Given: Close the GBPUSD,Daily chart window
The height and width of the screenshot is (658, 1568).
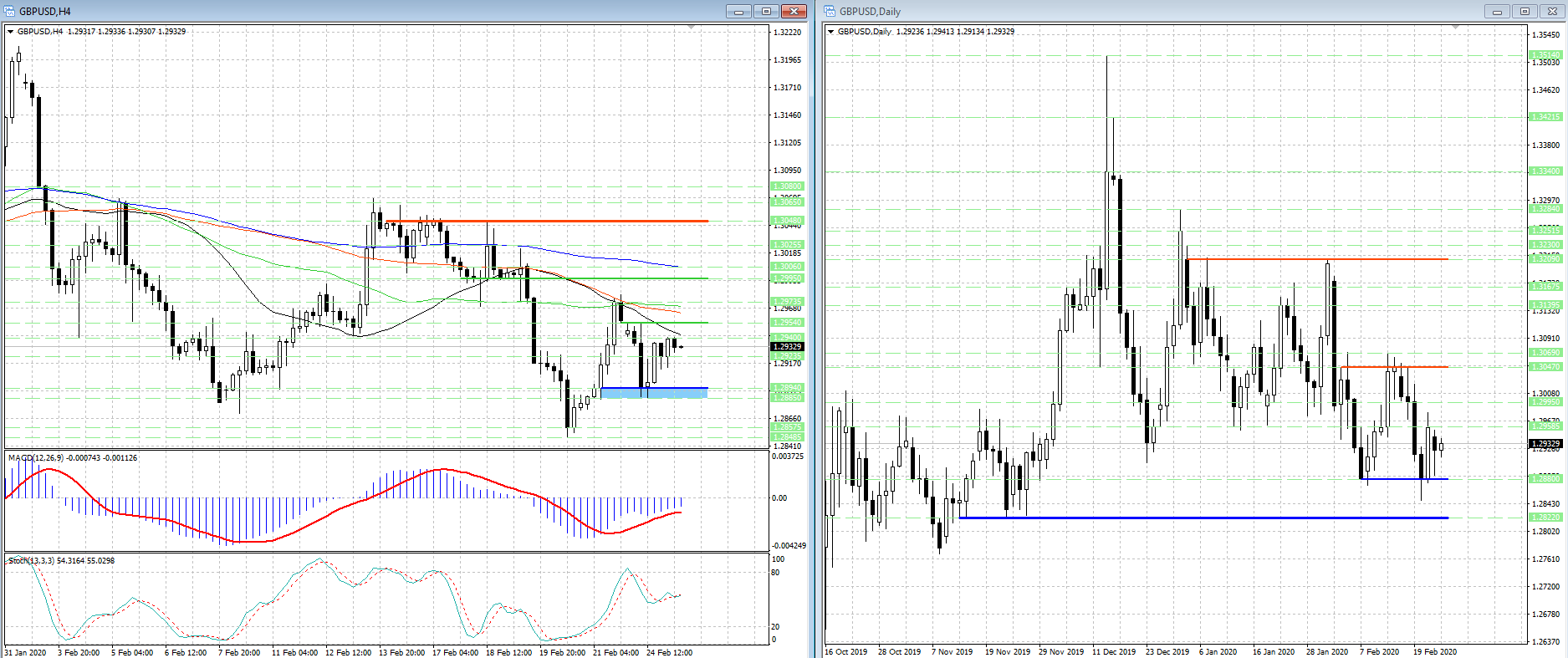Looking at the screenshot, I should pyautogui.click(x=1552, y=11).
